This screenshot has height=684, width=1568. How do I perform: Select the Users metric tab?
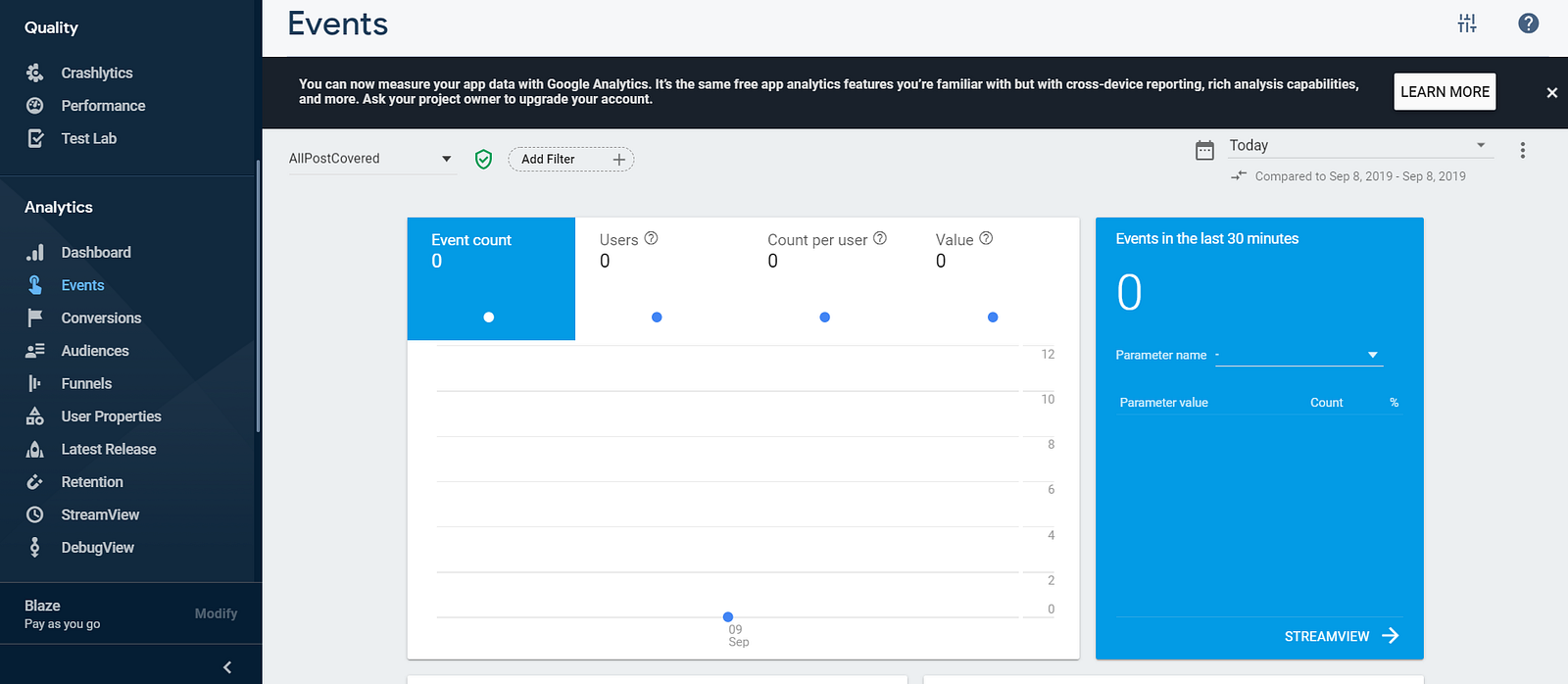pyautogui.click(x=659, y=278)
